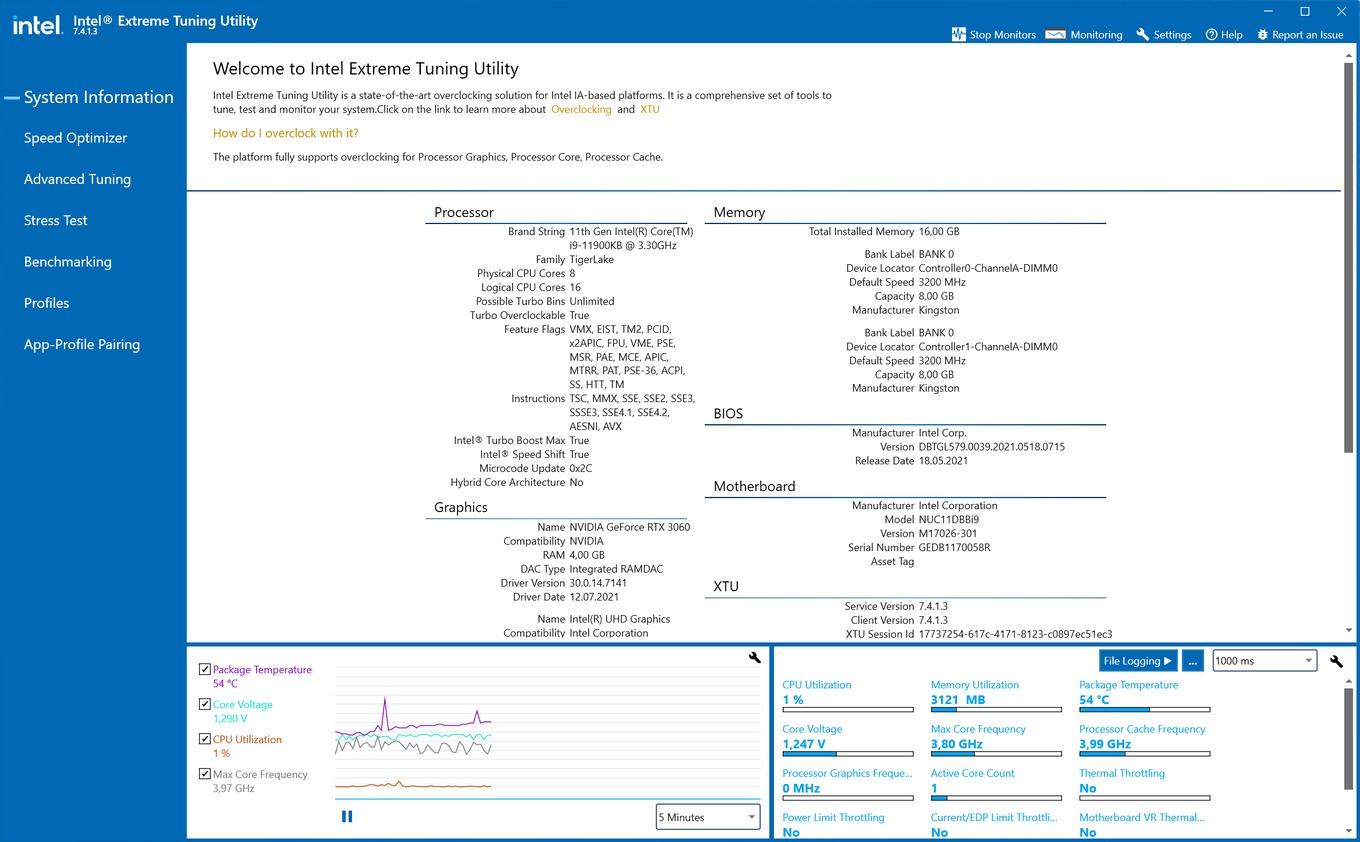
Task: Click the Memory Utilization bar
Action: [996, 709]
